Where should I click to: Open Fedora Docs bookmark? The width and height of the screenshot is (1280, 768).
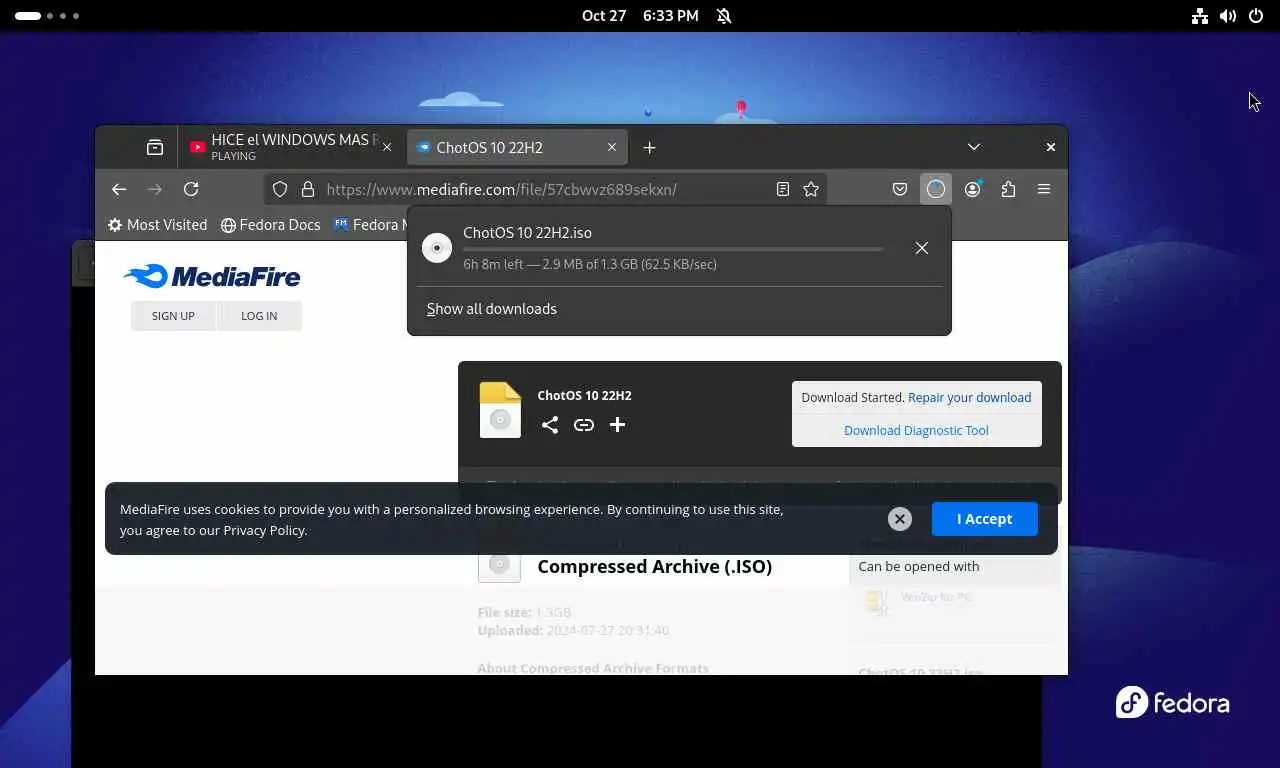coord(271,225)
